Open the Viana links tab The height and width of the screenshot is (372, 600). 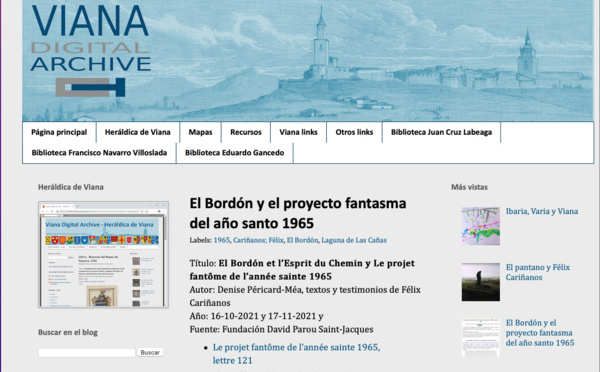click(x=298, y=132)
